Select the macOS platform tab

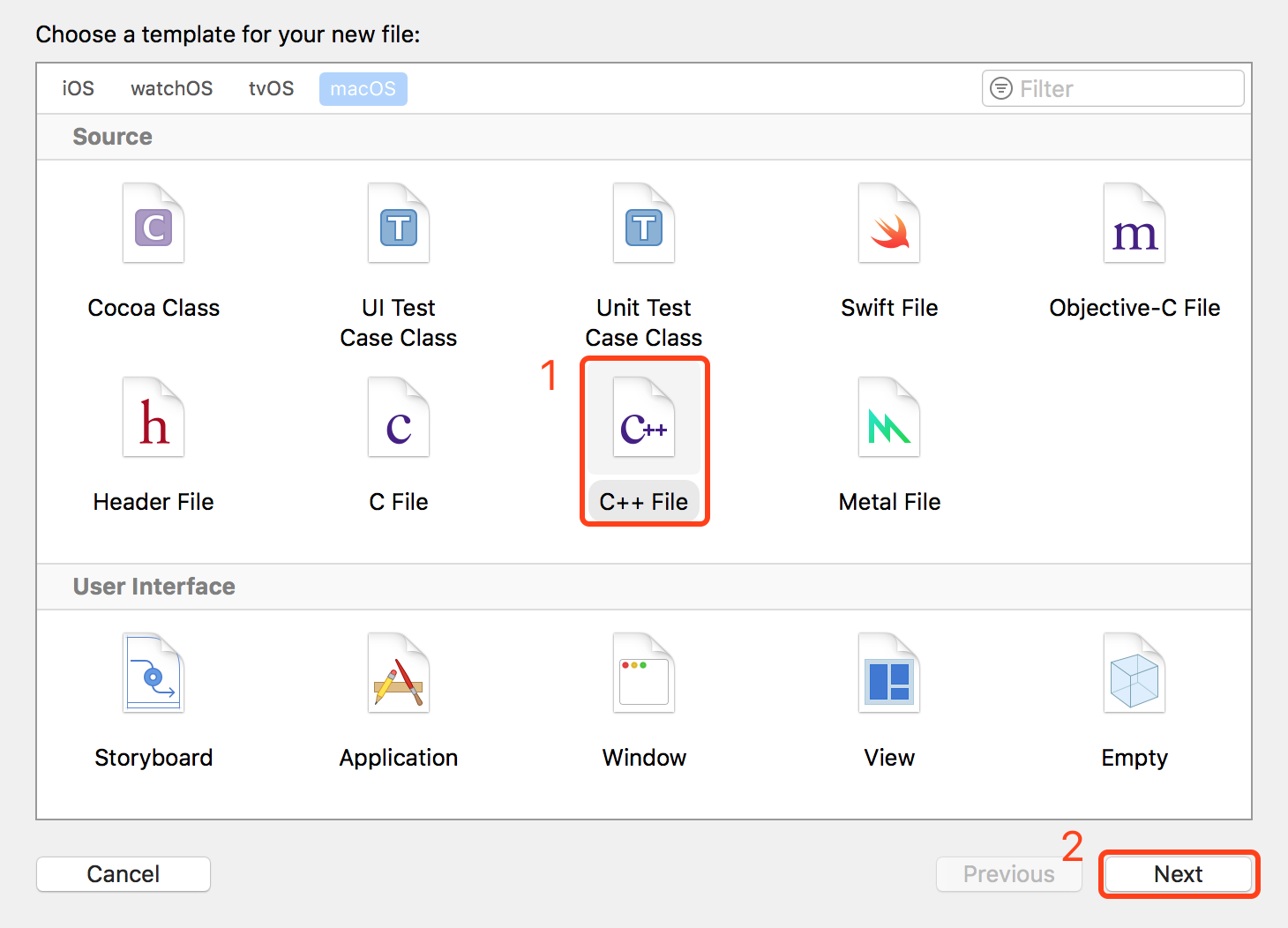[363, 88]
